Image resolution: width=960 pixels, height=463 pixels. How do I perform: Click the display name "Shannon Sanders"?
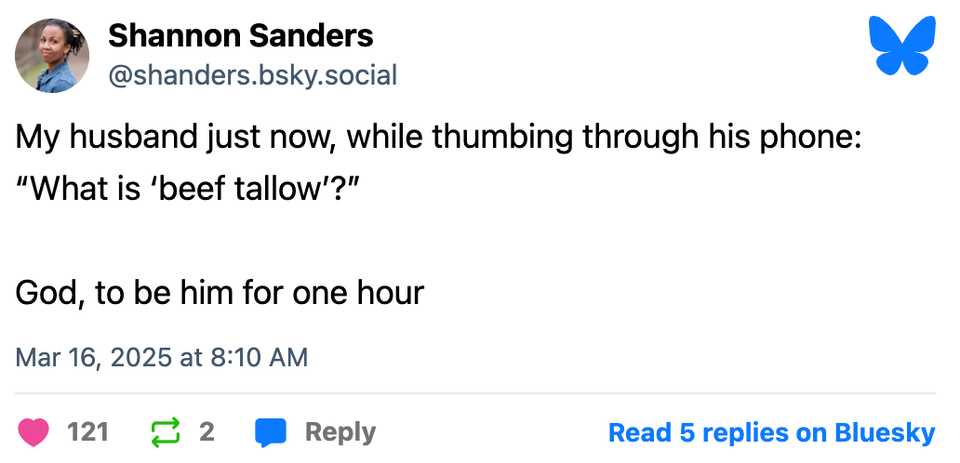[x=240, y=36]
